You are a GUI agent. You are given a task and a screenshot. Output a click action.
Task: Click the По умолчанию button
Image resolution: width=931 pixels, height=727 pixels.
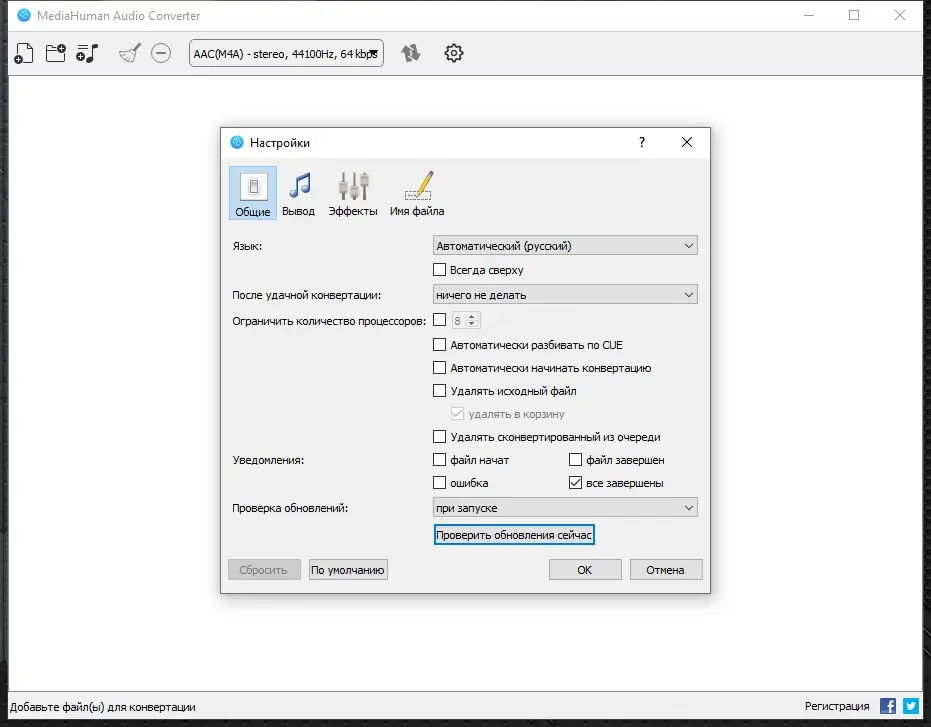(x=348, y=570)
